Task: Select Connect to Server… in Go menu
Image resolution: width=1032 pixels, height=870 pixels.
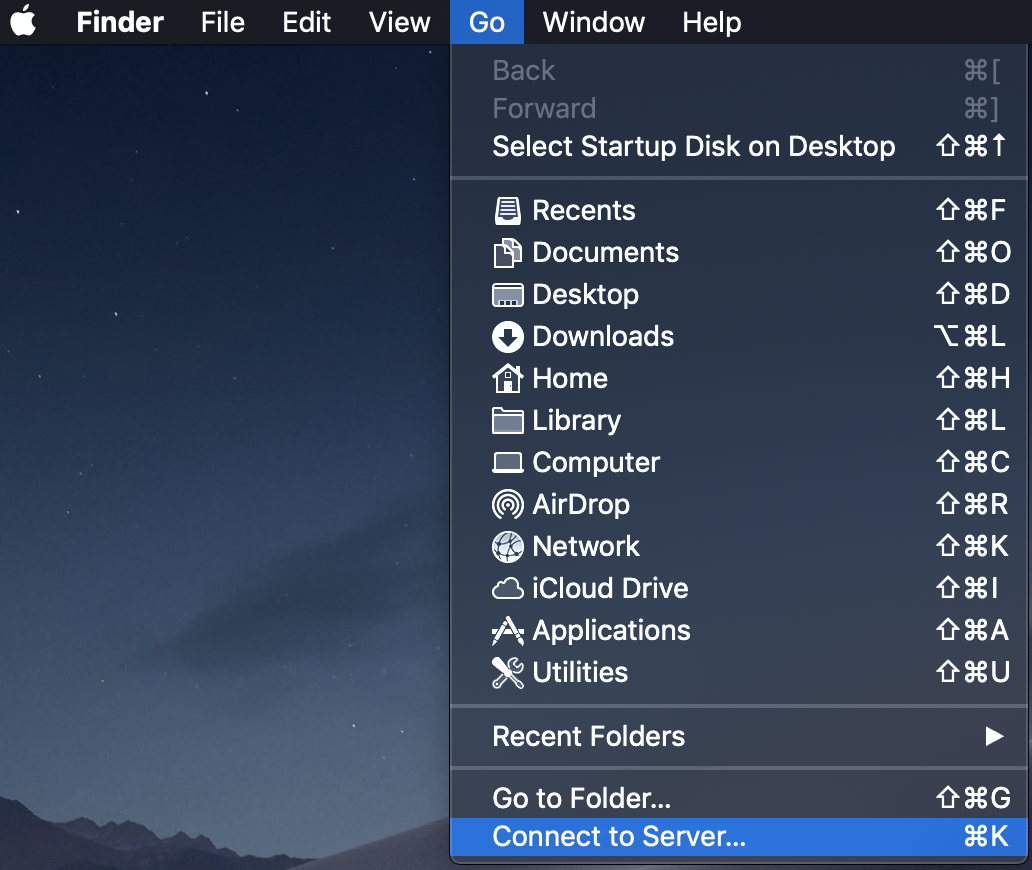Action: click(x=739, y=836)
